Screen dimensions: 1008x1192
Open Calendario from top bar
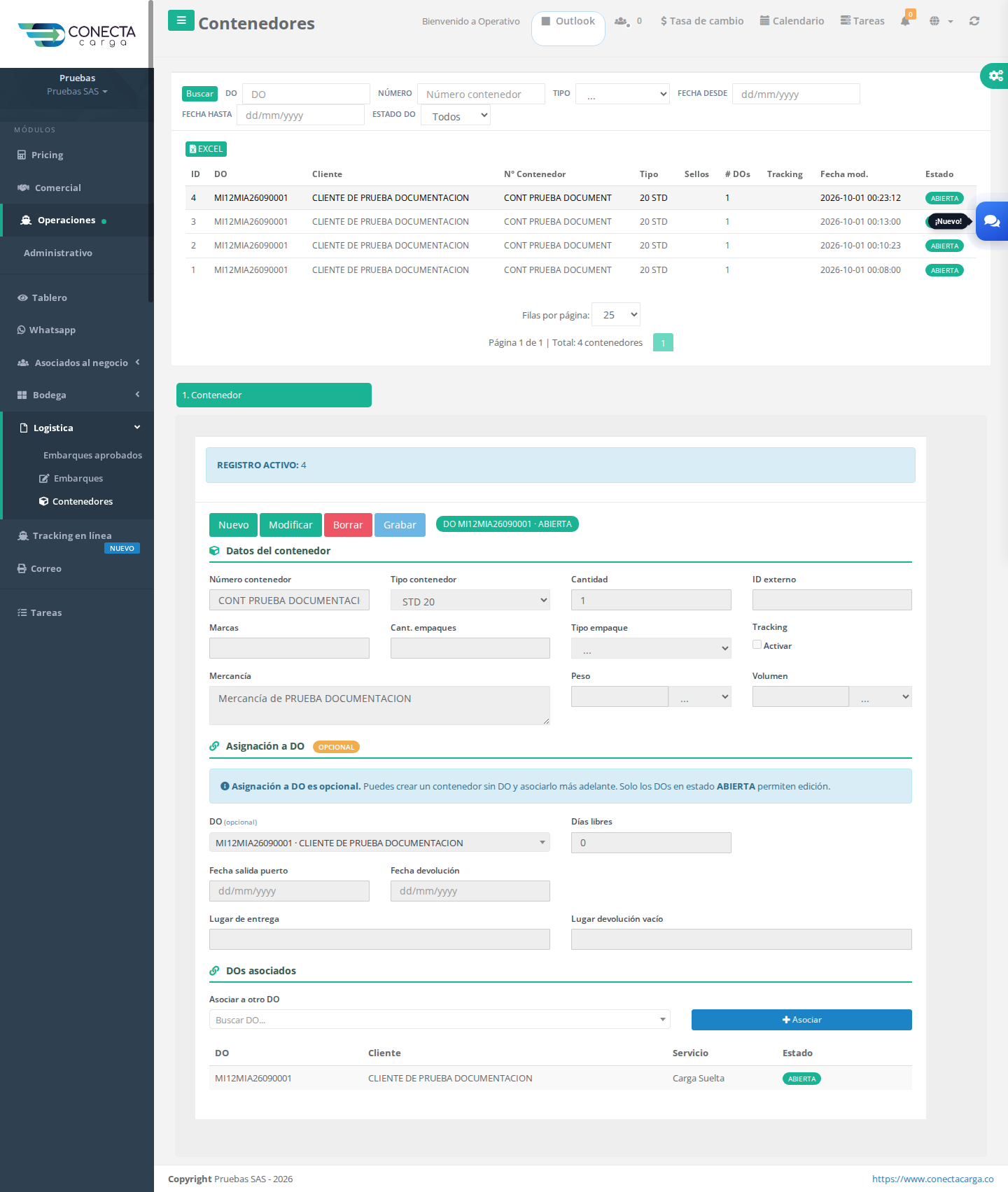pos(792,21)
